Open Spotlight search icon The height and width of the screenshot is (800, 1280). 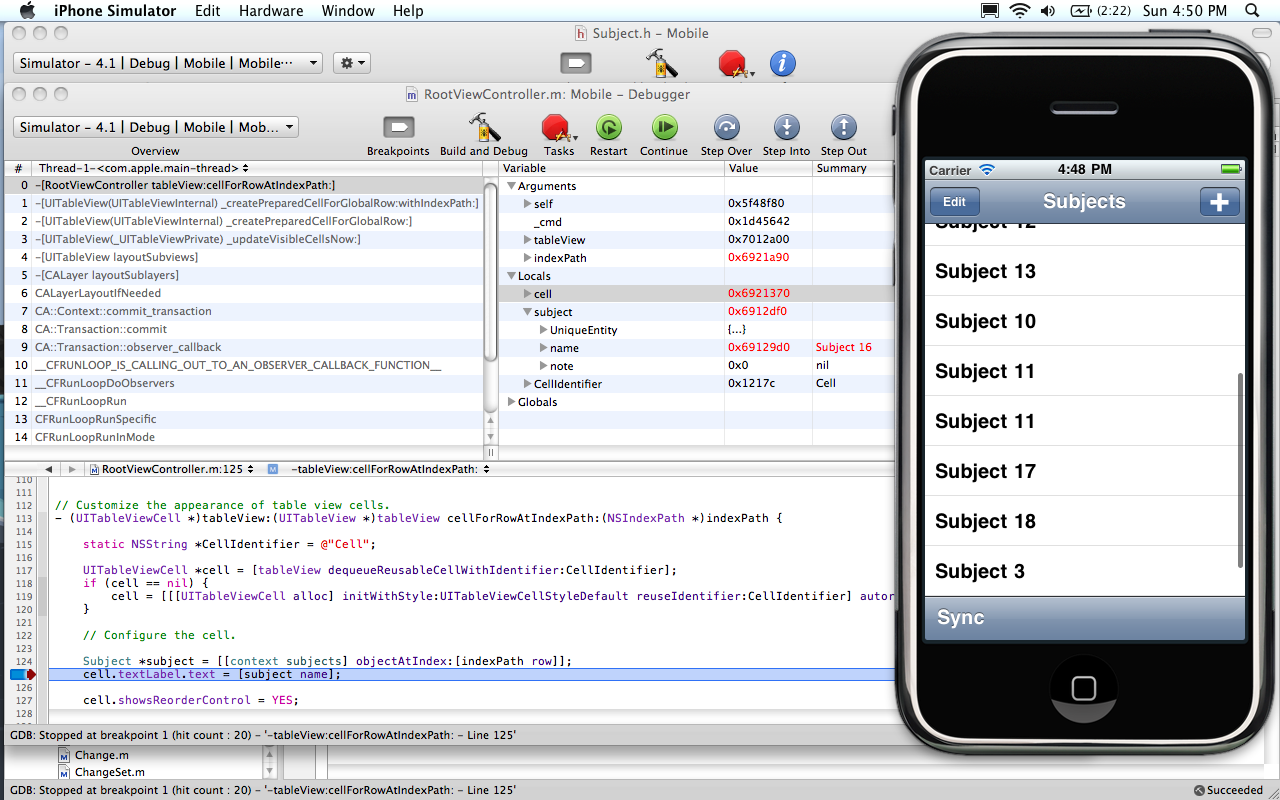click(x=1253, y=11)
